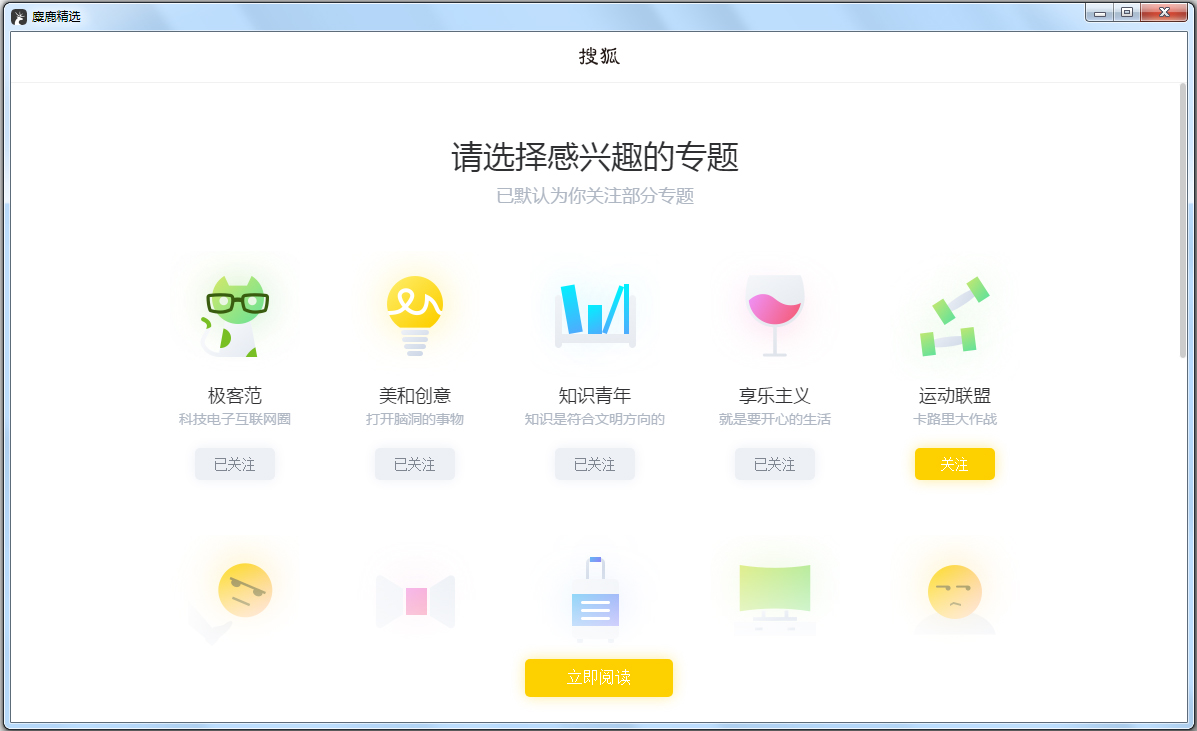Select the unamused yellow face icon
The width and height of the screenshot is (1197, 731).
point(954,600)
